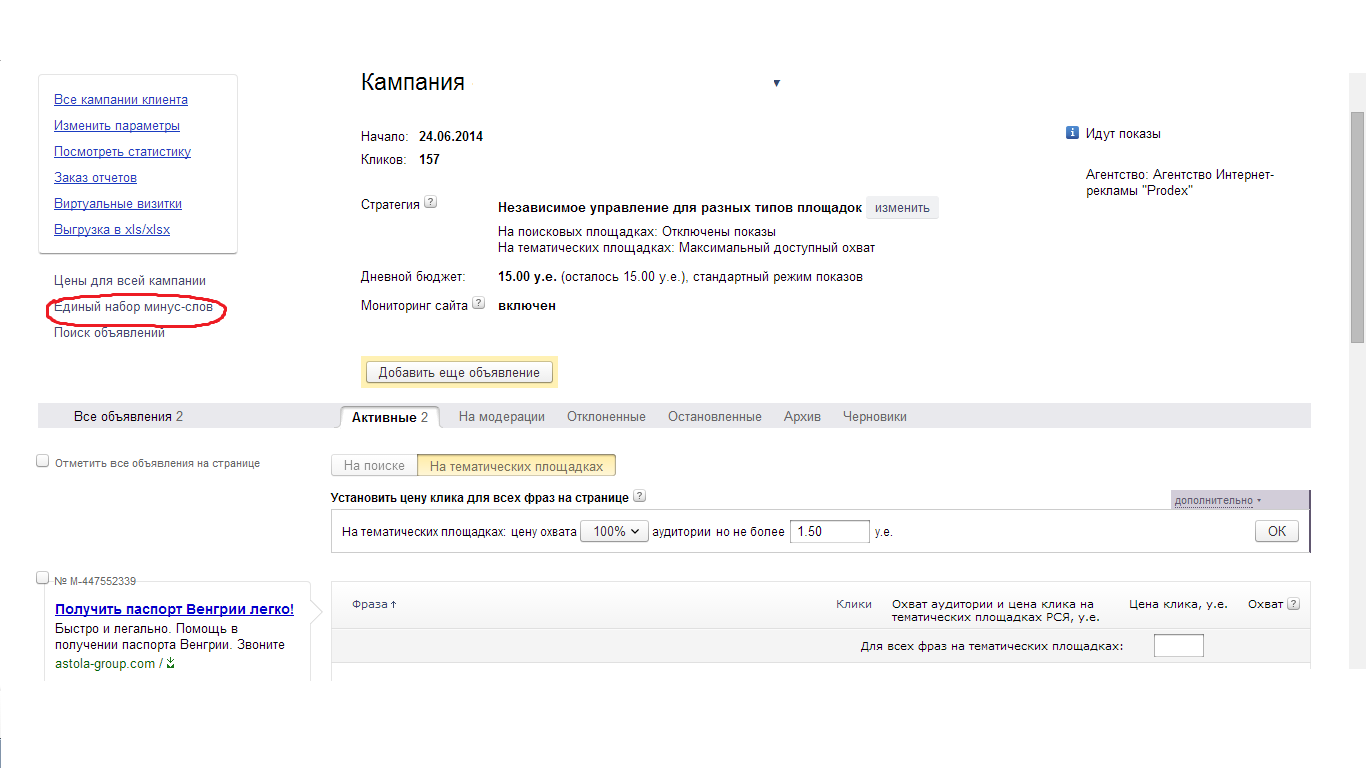Open Отклоненные tab
The image size is (1366, 768).
606,417
